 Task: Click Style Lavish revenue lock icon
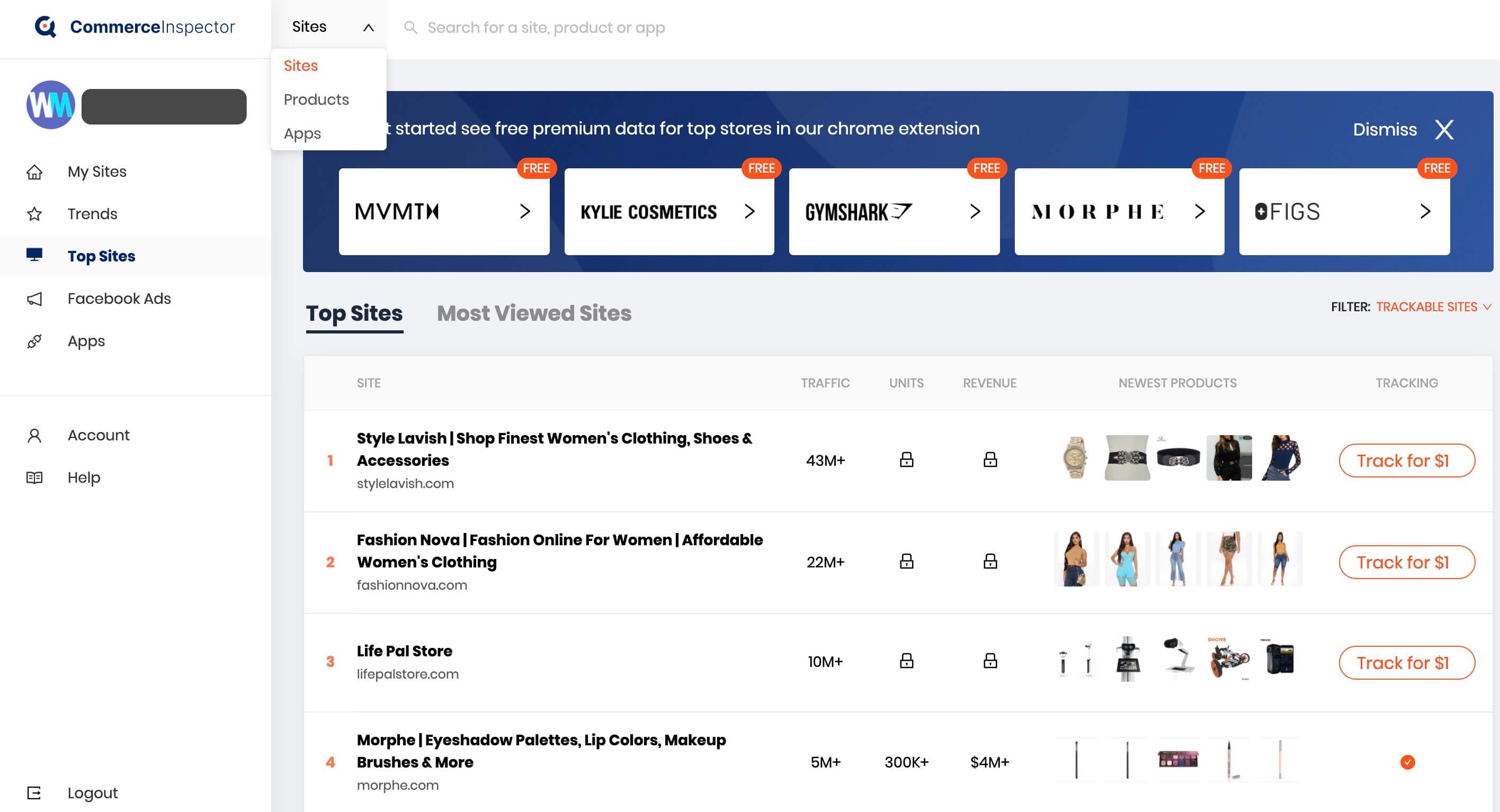coord(990,460)
